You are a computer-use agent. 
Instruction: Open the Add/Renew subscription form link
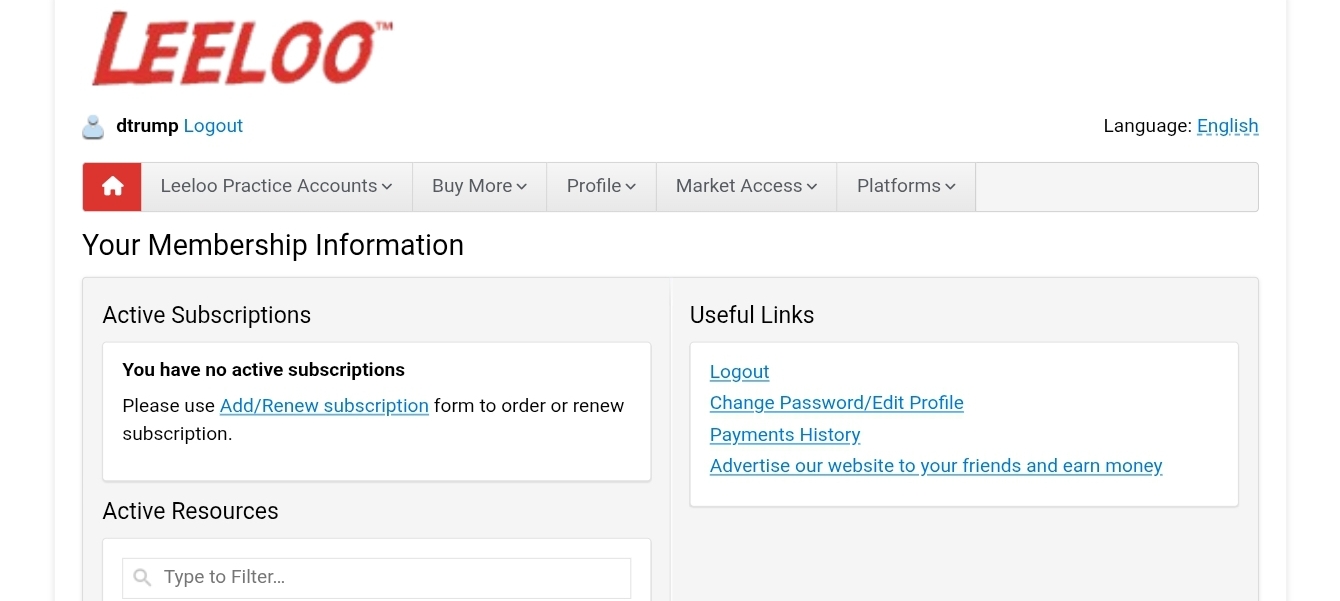[x=324, y=406]
